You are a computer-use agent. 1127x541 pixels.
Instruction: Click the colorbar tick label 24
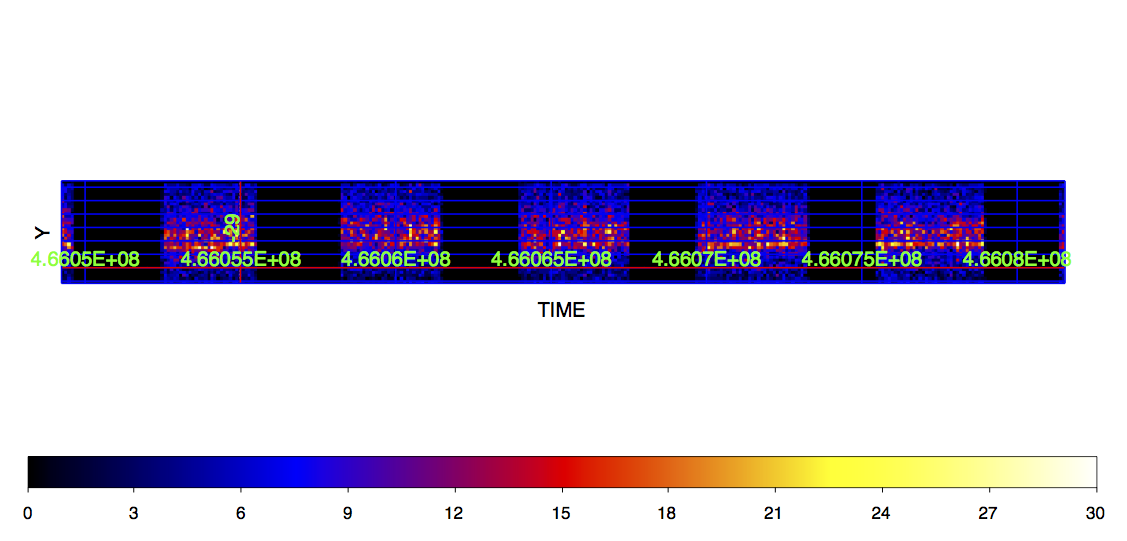coord(883,514)
